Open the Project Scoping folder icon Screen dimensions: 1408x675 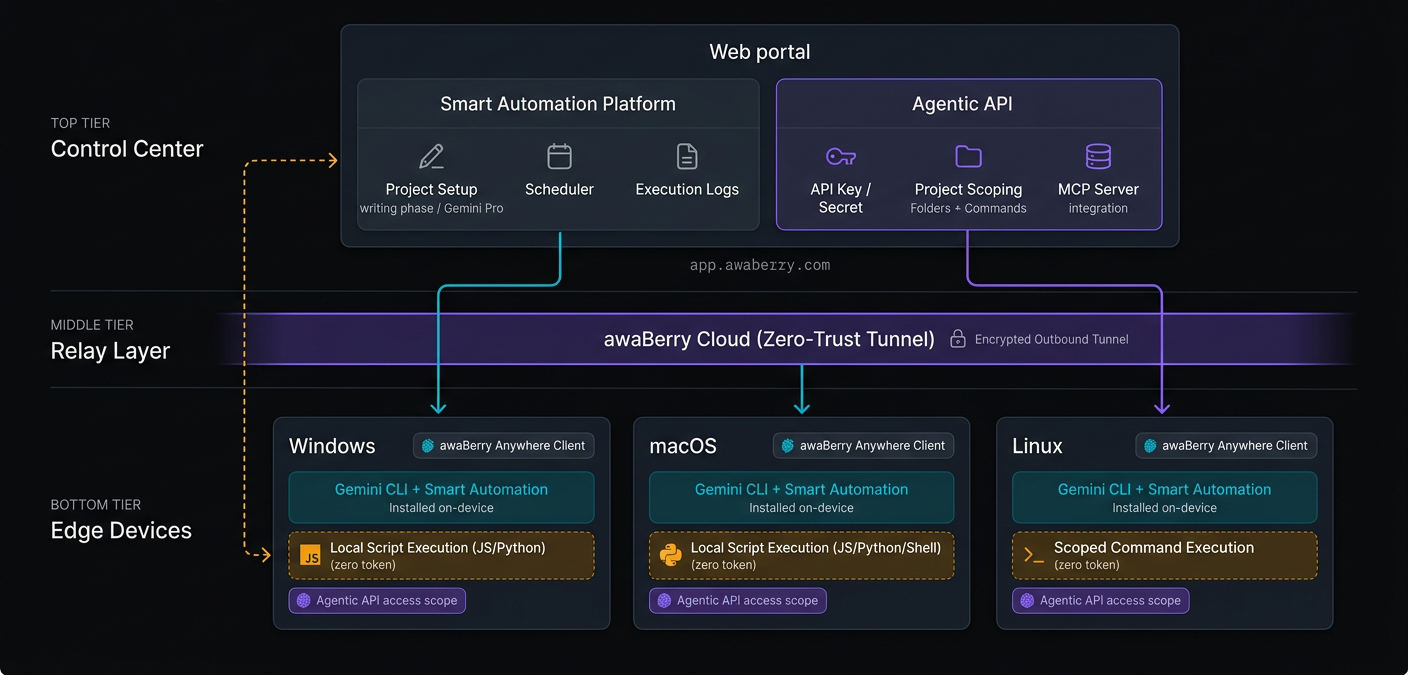(x=968, y=157)
